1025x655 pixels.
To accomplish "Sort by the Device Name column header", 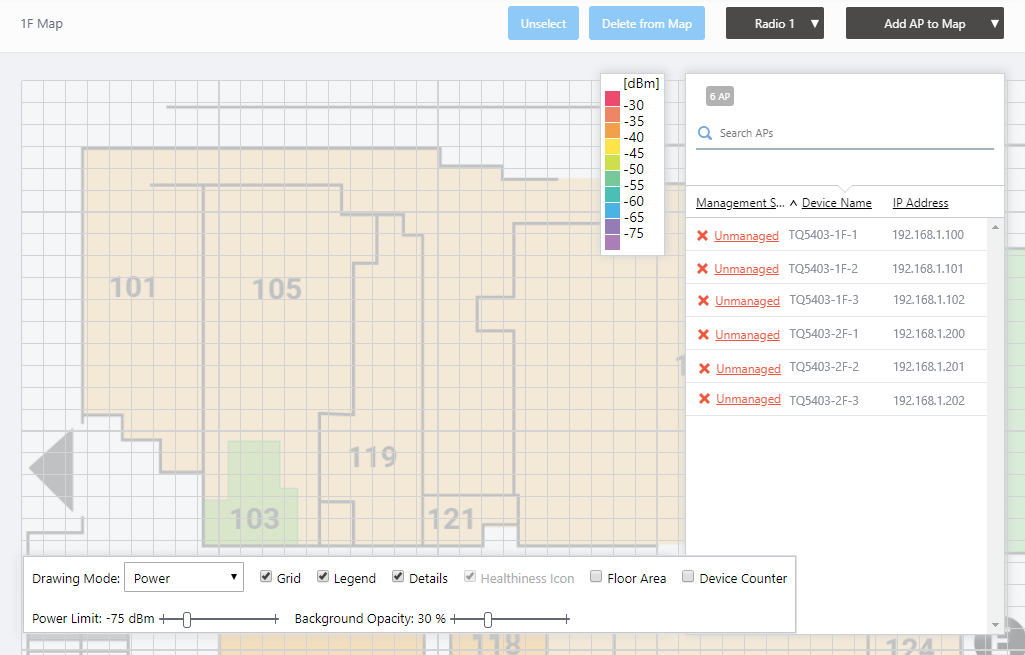I will tap(836, 203).
